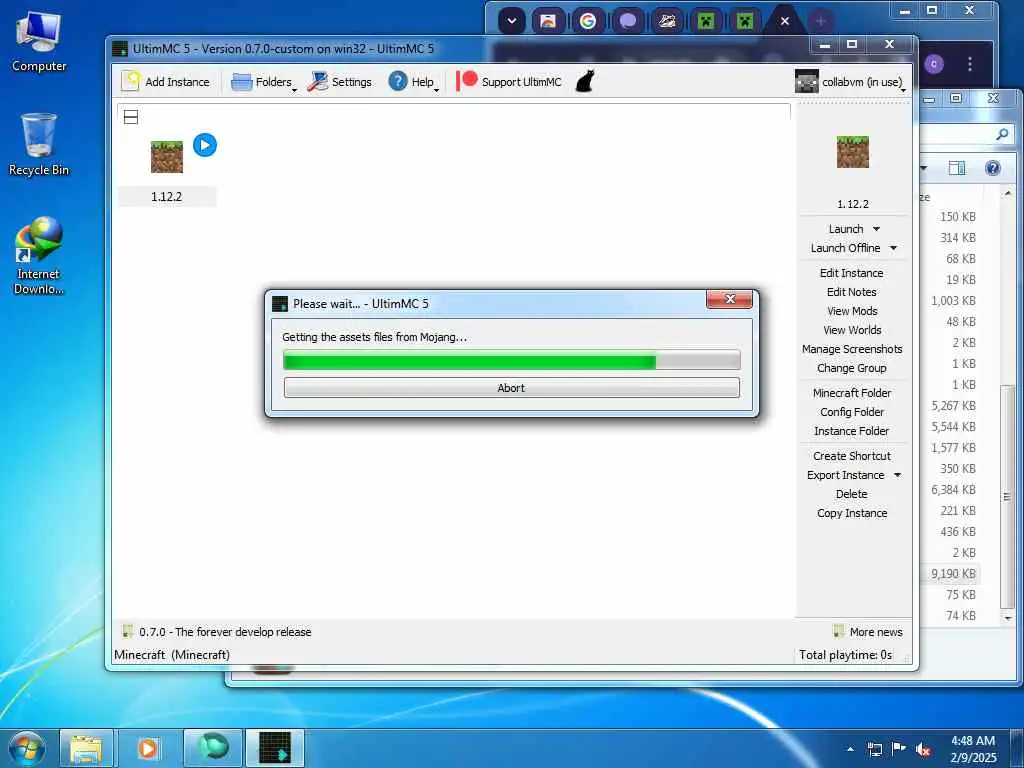Click the black cat icon
Image resolution: width=1024 pixels, height=768 pixels.
[585, 82]
